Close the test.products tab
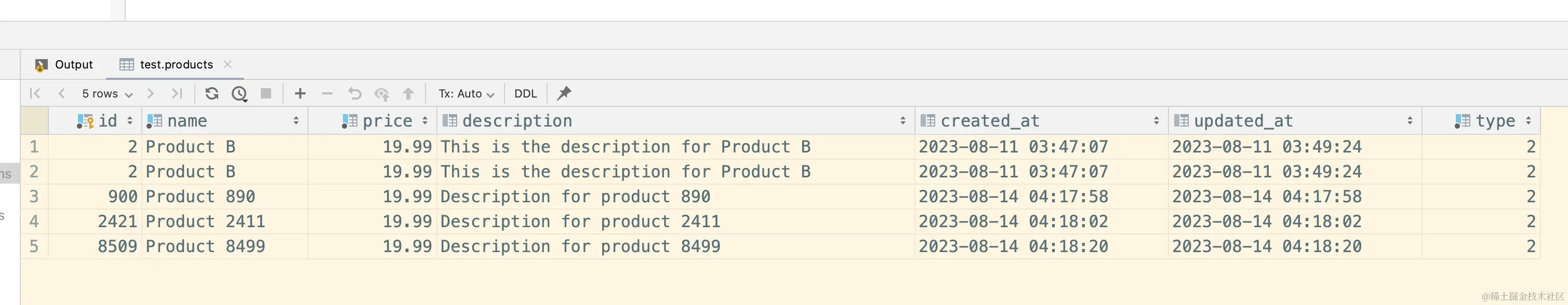The width and height of the screenshot is (1568, 305). tap(228, 64)
